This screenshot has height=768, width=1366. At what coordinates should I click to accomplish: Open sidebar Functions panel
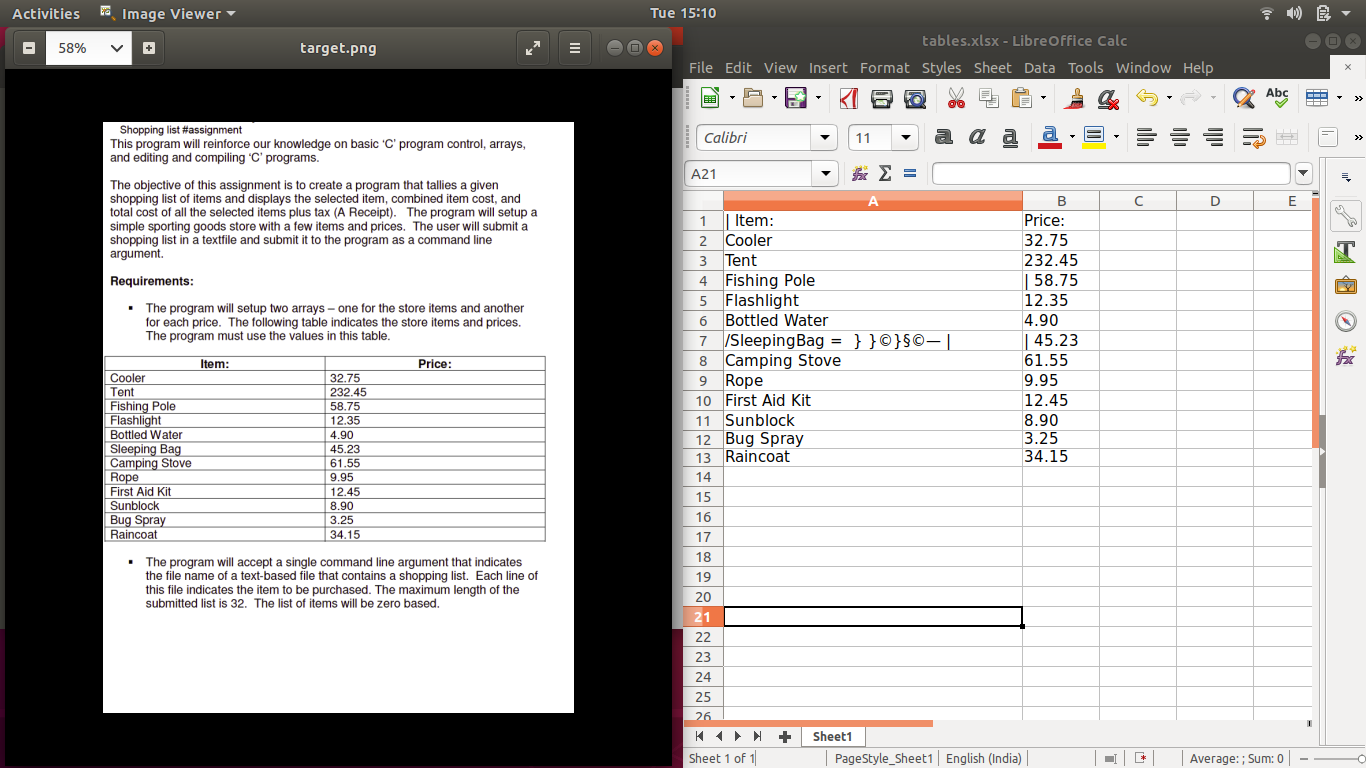point(1346,356)
